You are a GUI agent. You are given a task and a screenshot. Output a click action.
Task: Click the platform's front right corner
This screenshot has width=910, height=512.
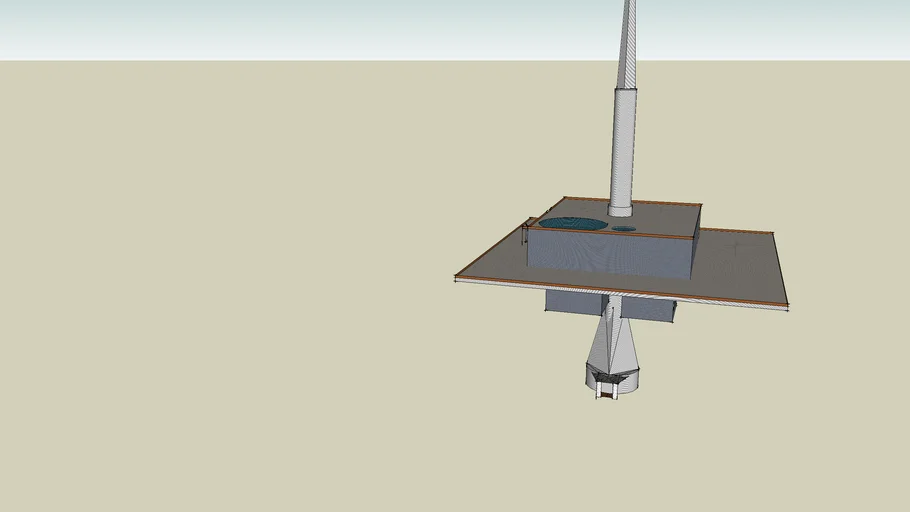click(786, 305)
